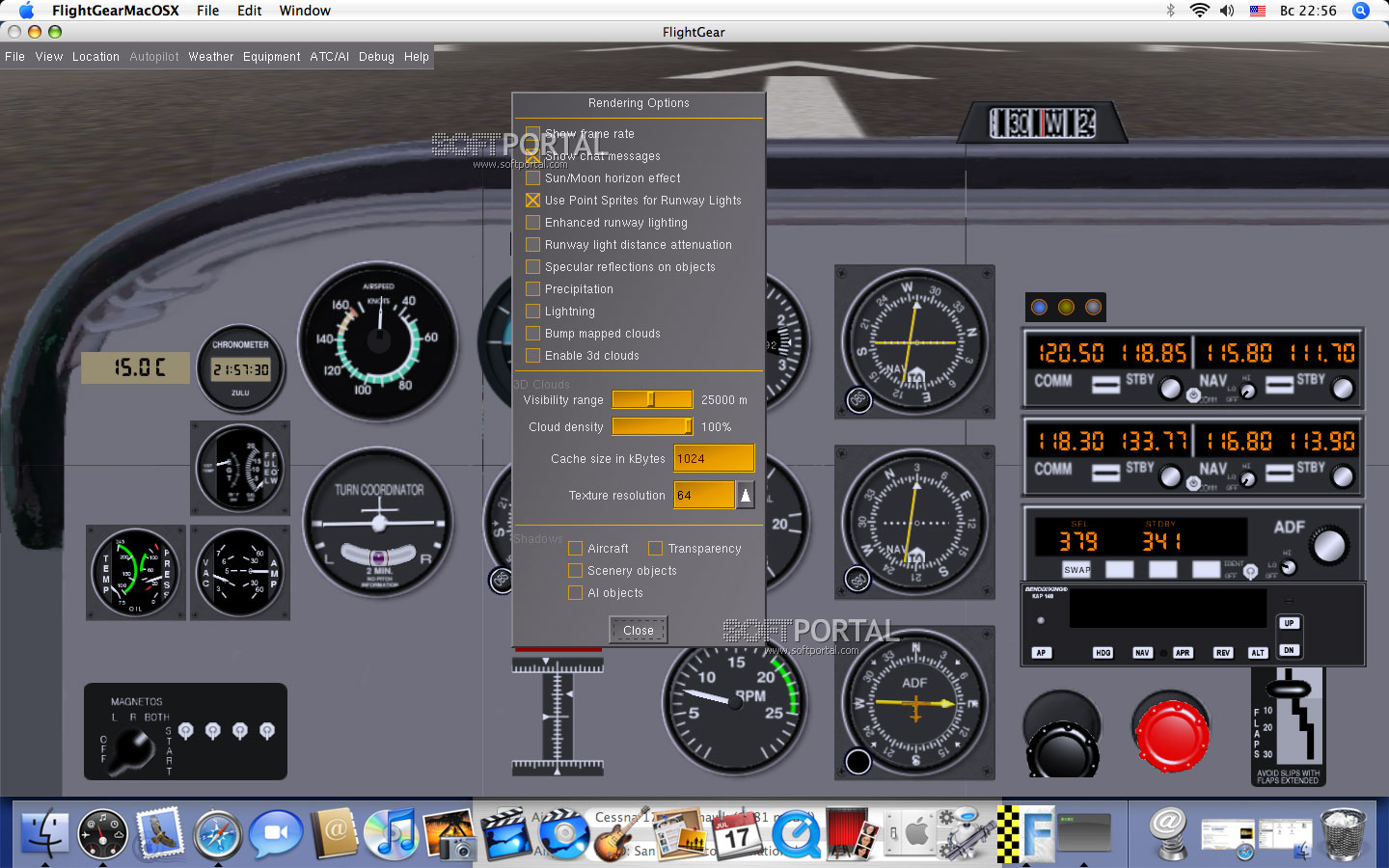Tick the Enable 3d clouds checkbox
Screen dimensions: 1389x868
[x=532, y=356]
